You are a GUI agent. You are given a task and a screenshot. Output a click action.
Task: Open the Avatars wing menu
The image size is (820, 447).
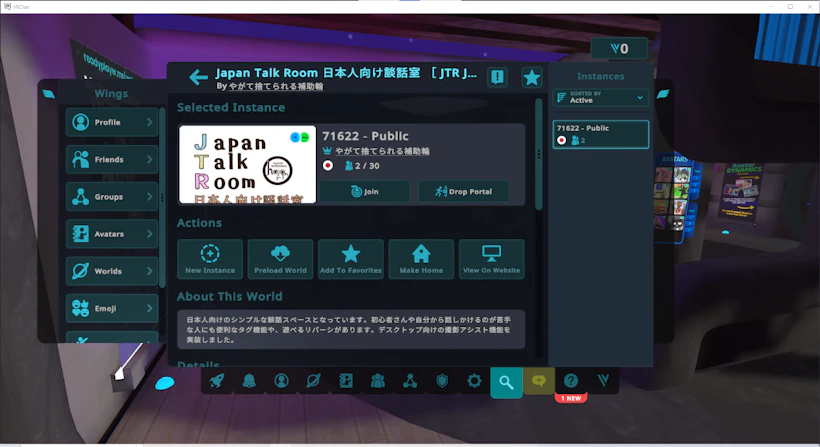(112, 234)
